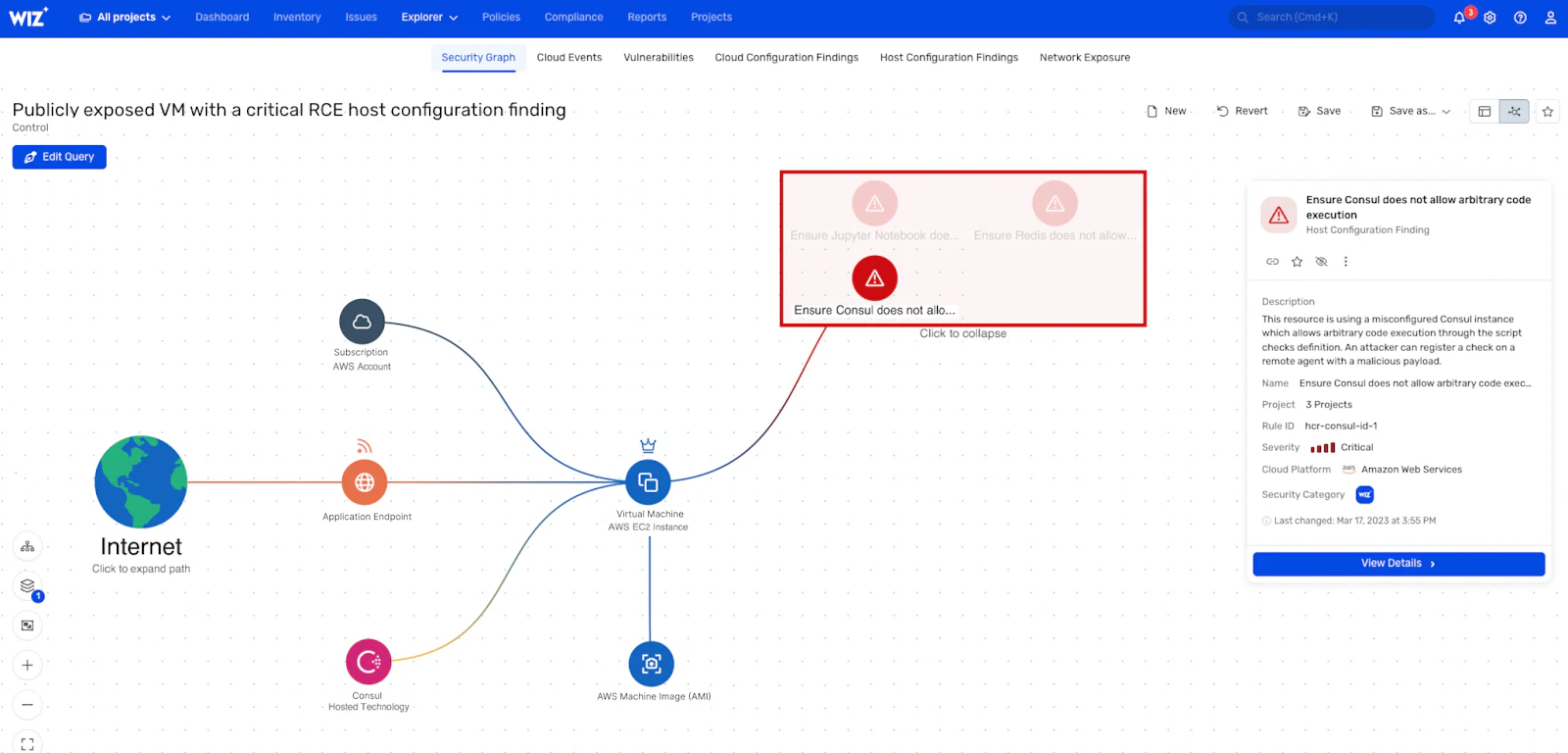The width and height of the screenshot is (1568, 753).
Task: Open Reports
Action: click(x=647, y=18)
